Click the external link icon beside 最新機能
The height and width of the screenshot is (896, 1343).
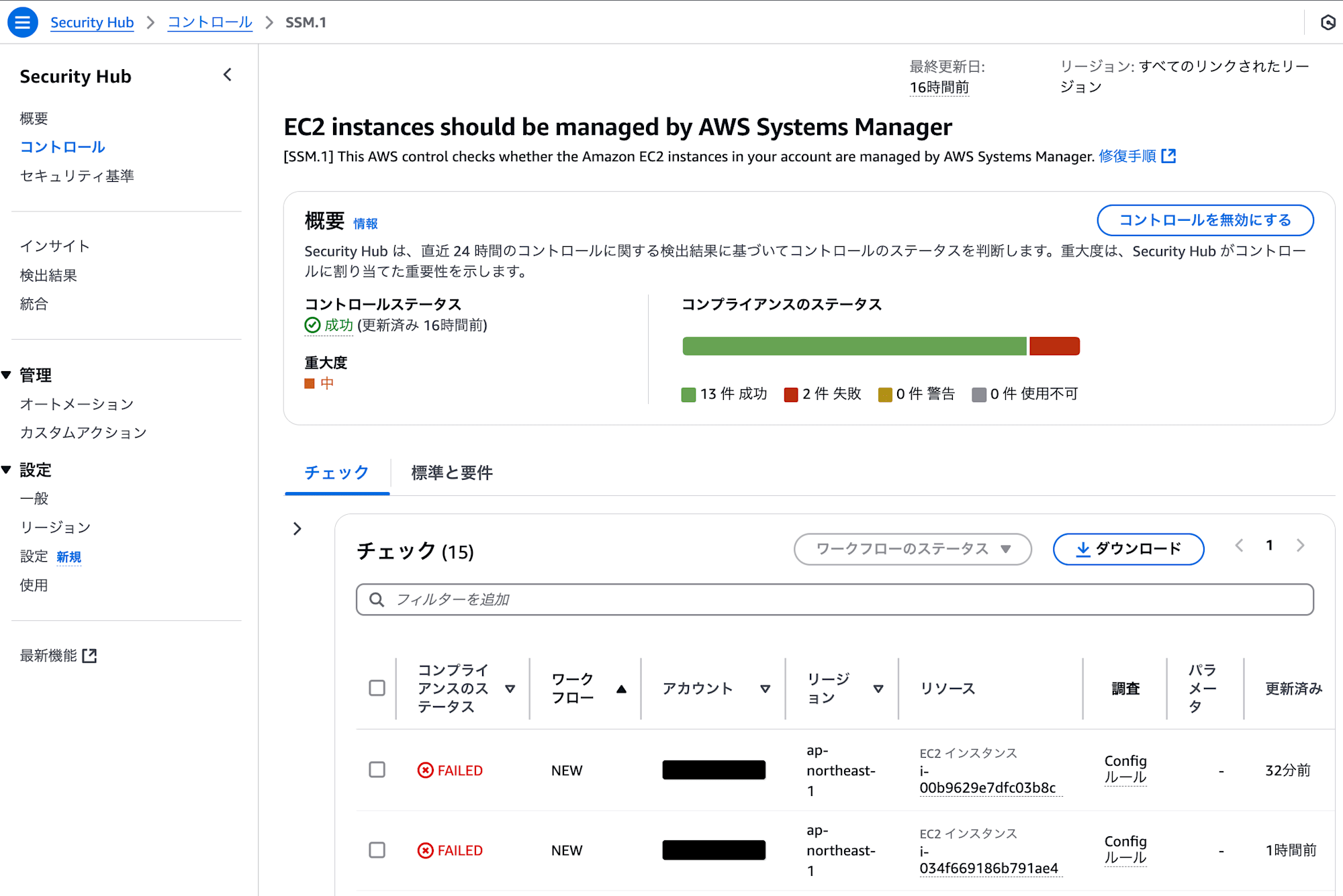click(89, 656)
